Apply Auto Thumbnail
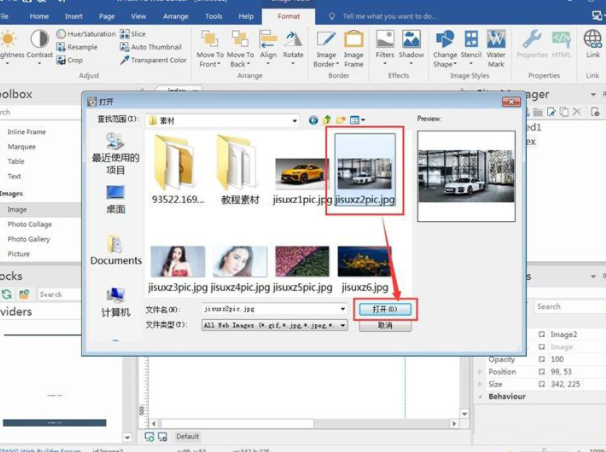Image resolution: width=606 pixels, height=452 pixels. point(151,47)
